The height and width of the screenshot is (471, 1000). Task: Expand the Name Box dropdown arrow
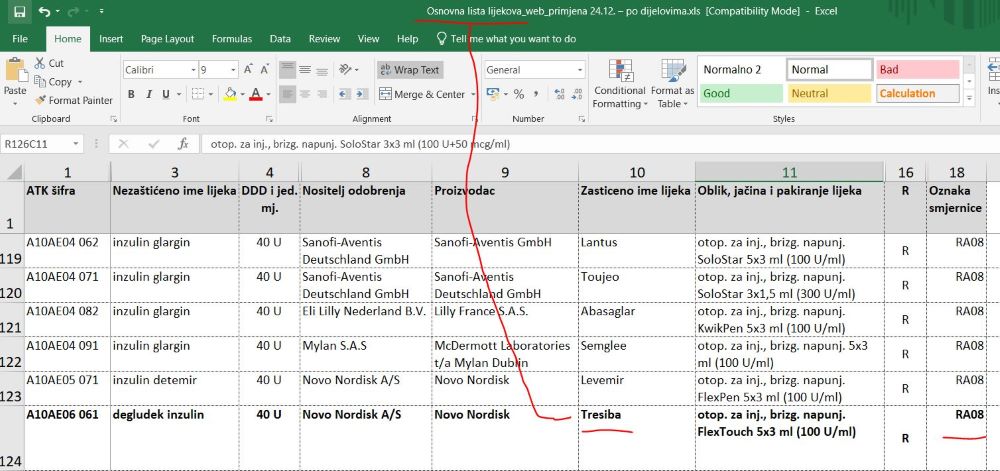77,144
